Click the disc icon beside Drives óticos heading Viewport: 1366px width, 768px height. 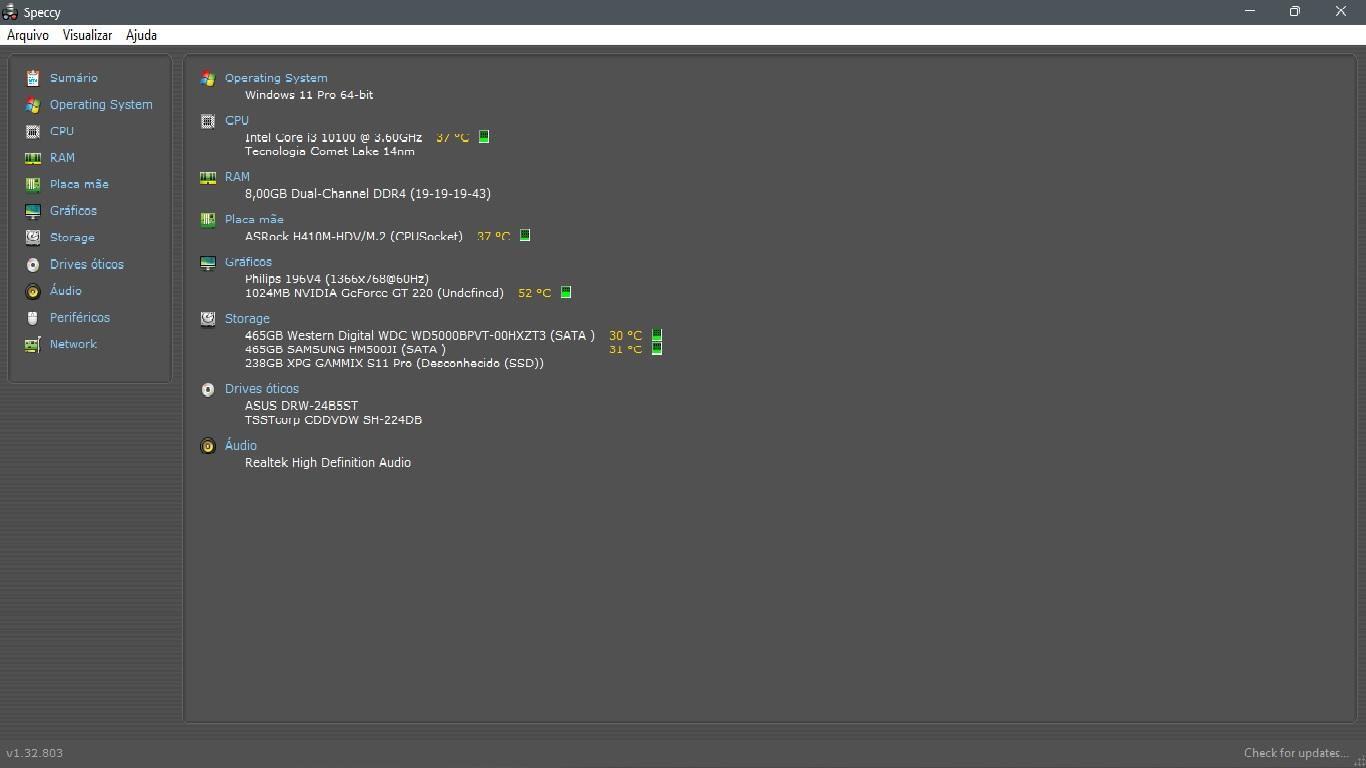pos(208,389)
